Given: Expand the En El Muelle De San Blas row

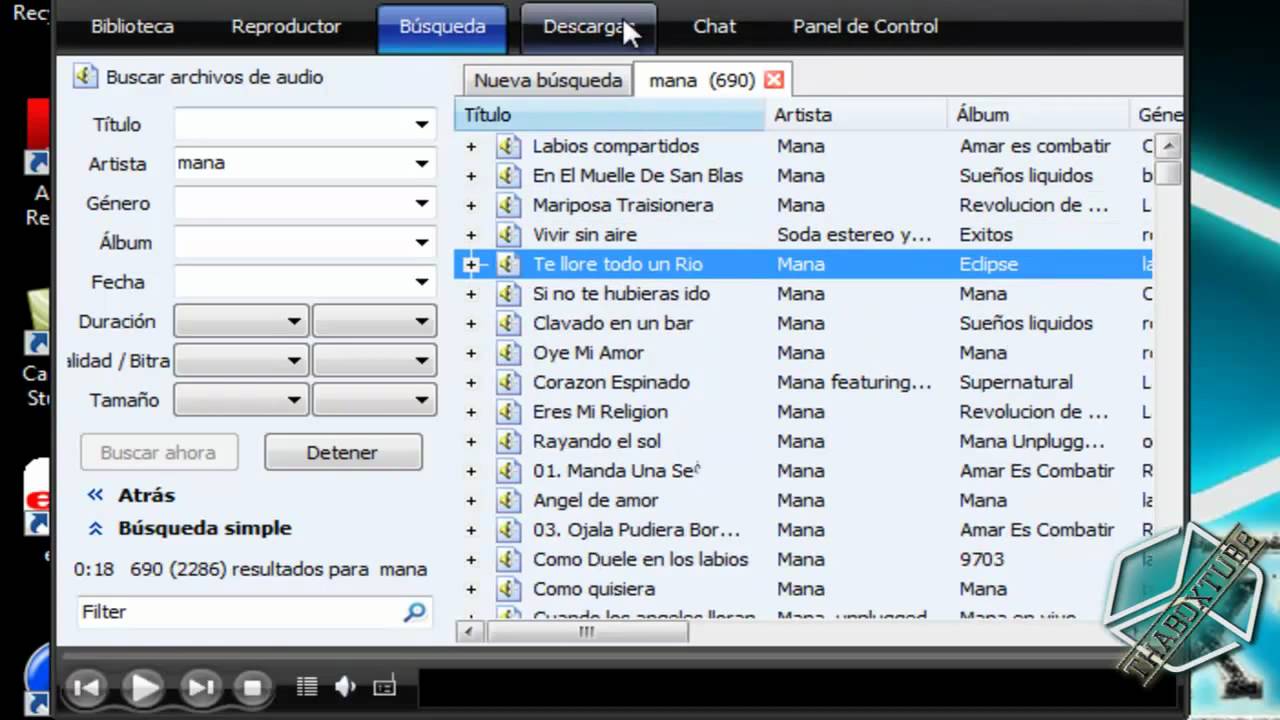Looking at the screenshot, I should click(x=472, y=176).
